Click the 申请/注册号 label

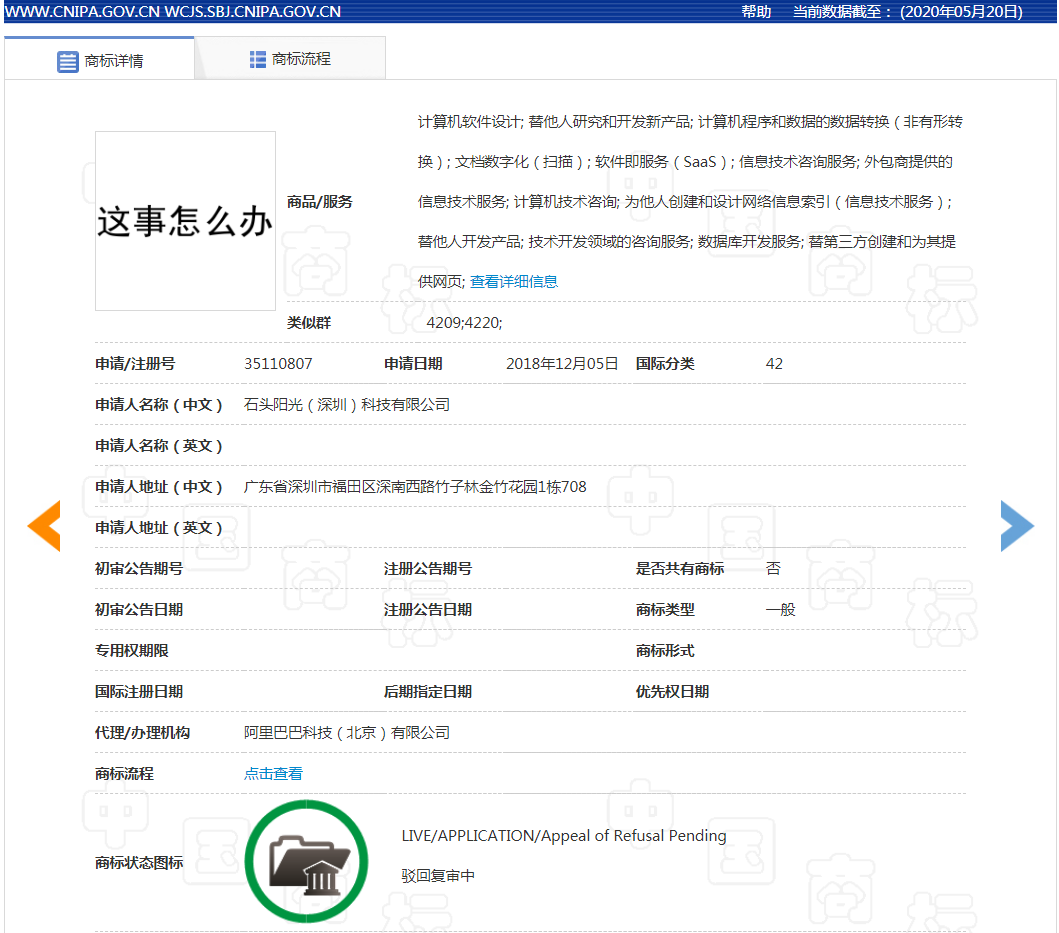click(x=135, y=363)
